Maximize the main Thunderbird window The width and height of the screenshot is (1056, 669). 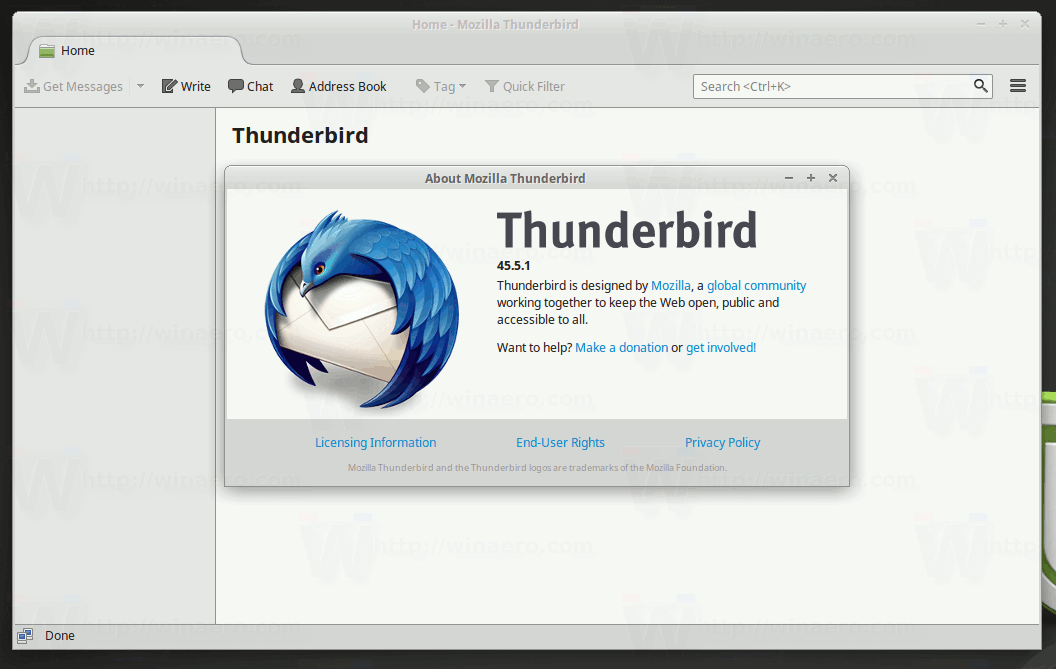1003,24
